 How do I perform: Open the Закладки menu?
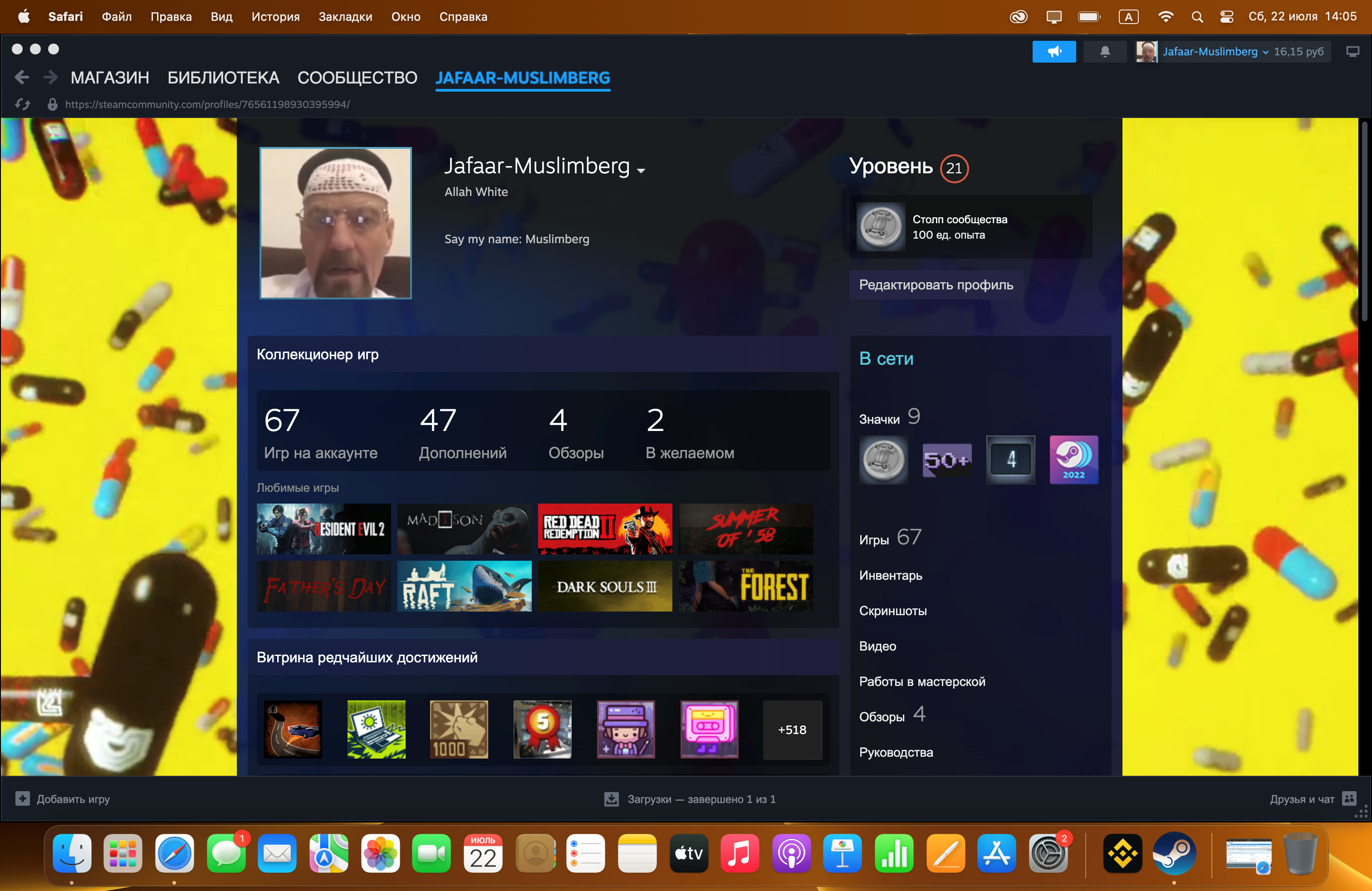(x=345, y=17)
